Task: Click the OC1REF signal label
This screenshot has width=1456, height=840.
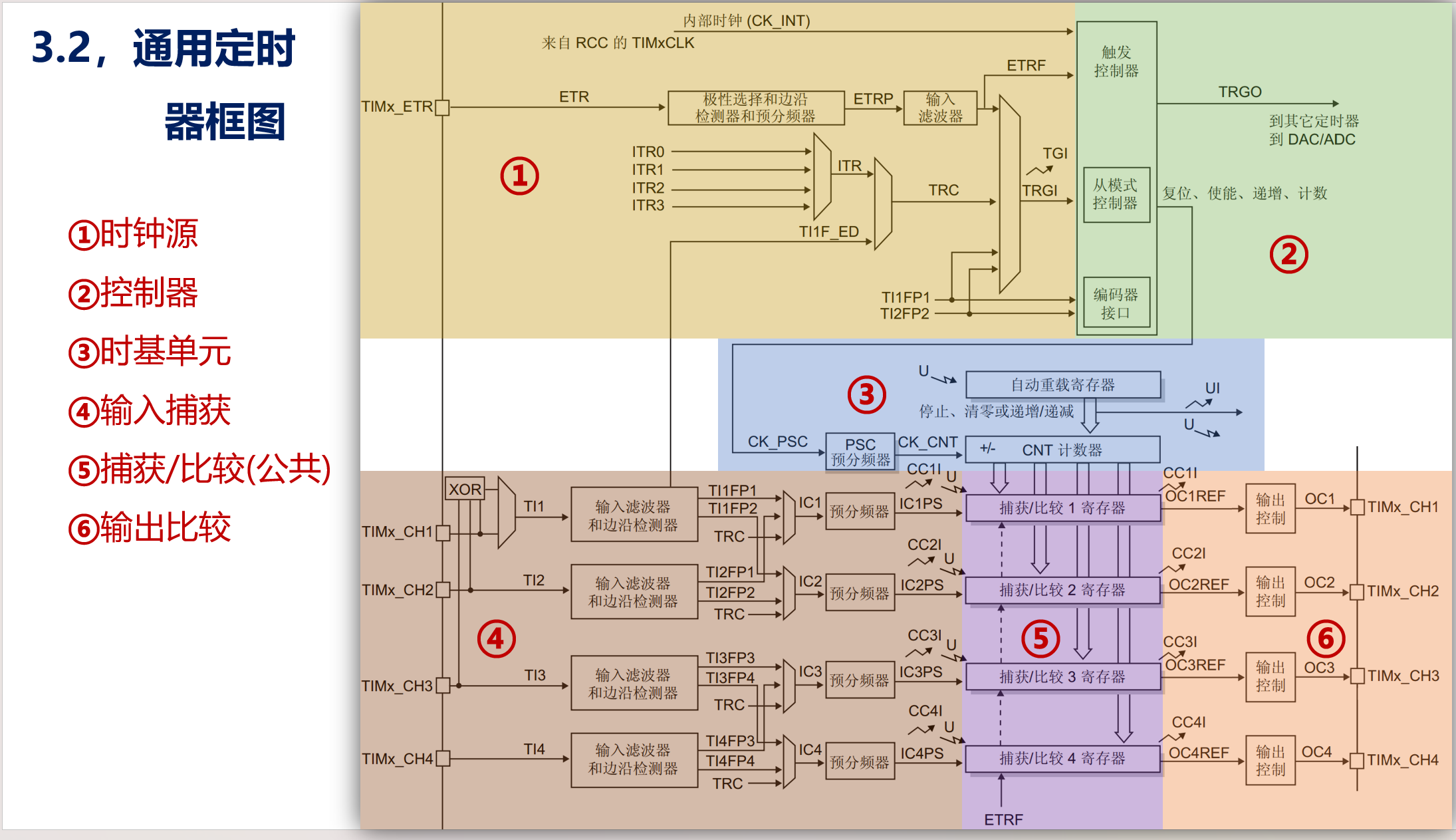Action: (1195, 496)
